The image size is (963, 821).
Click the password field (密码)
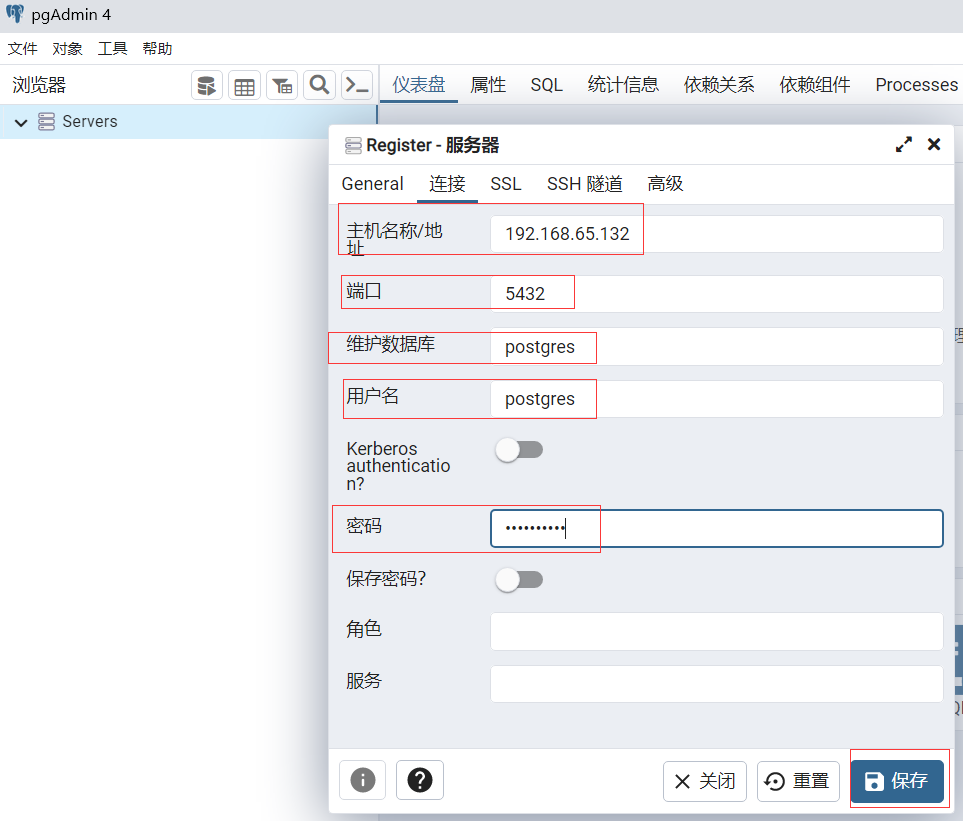click(x=716, y=528)
